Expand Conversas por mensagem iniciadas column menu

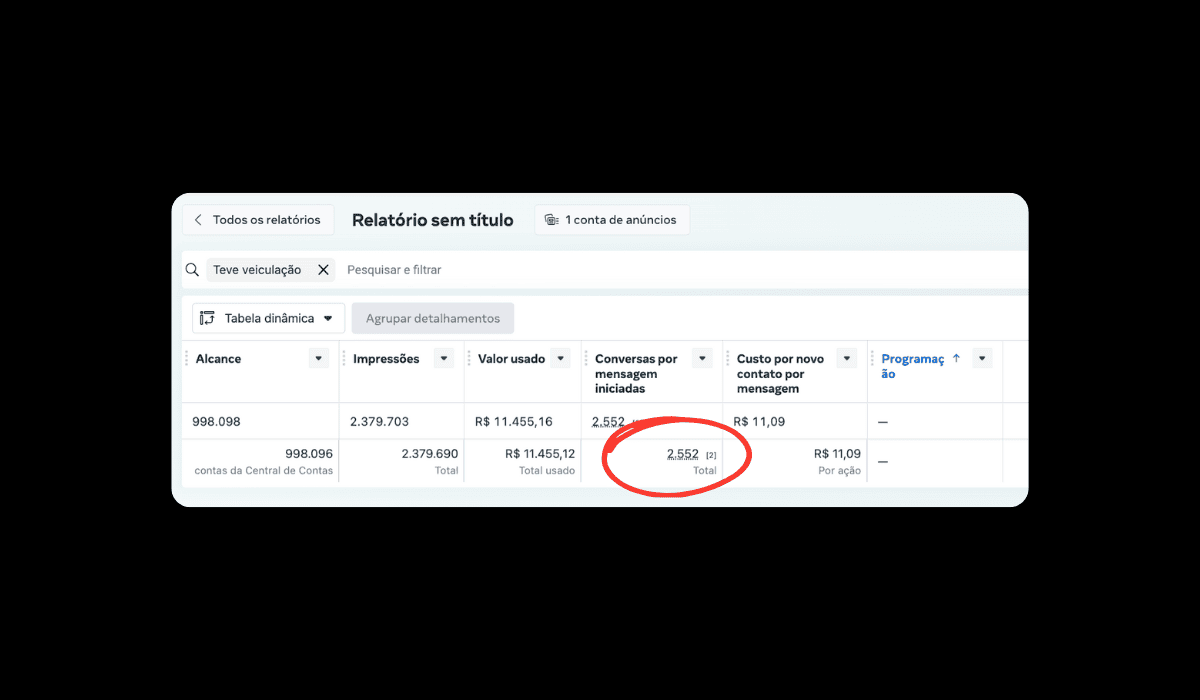pos(702,359)
